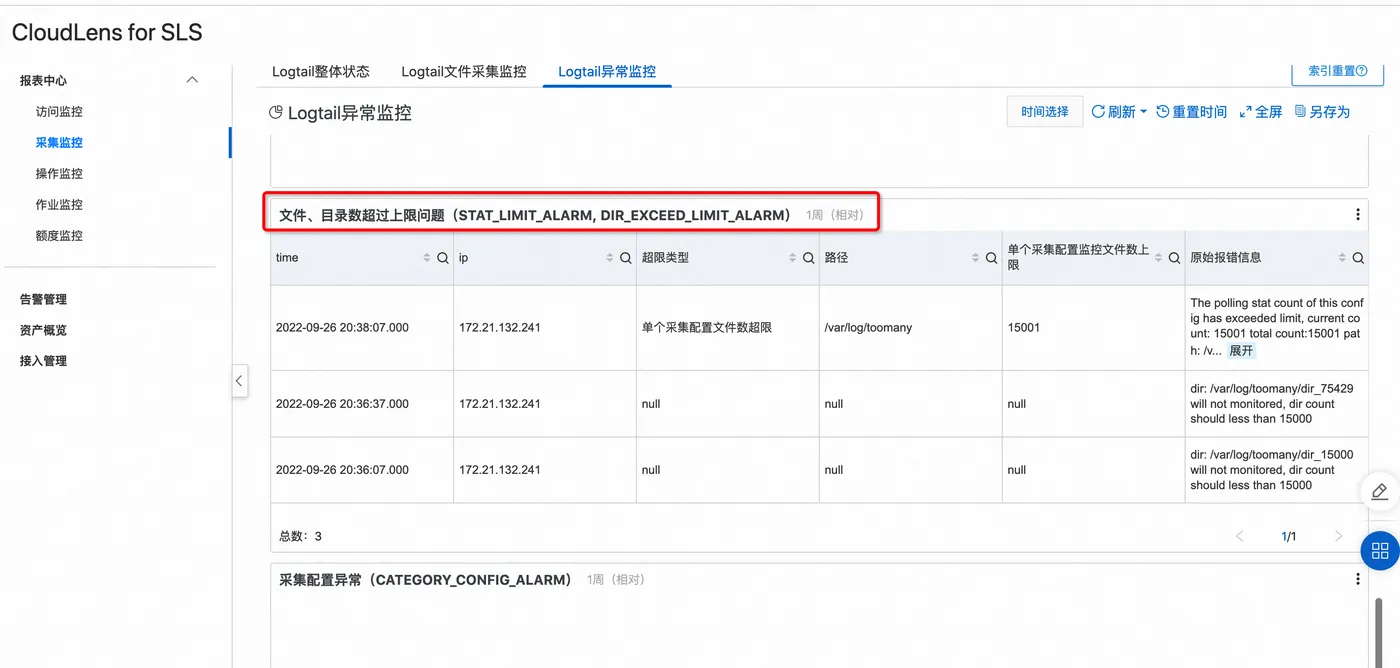
Task: Open the Logtail整体状态 tab
Action: click(321, 72)
